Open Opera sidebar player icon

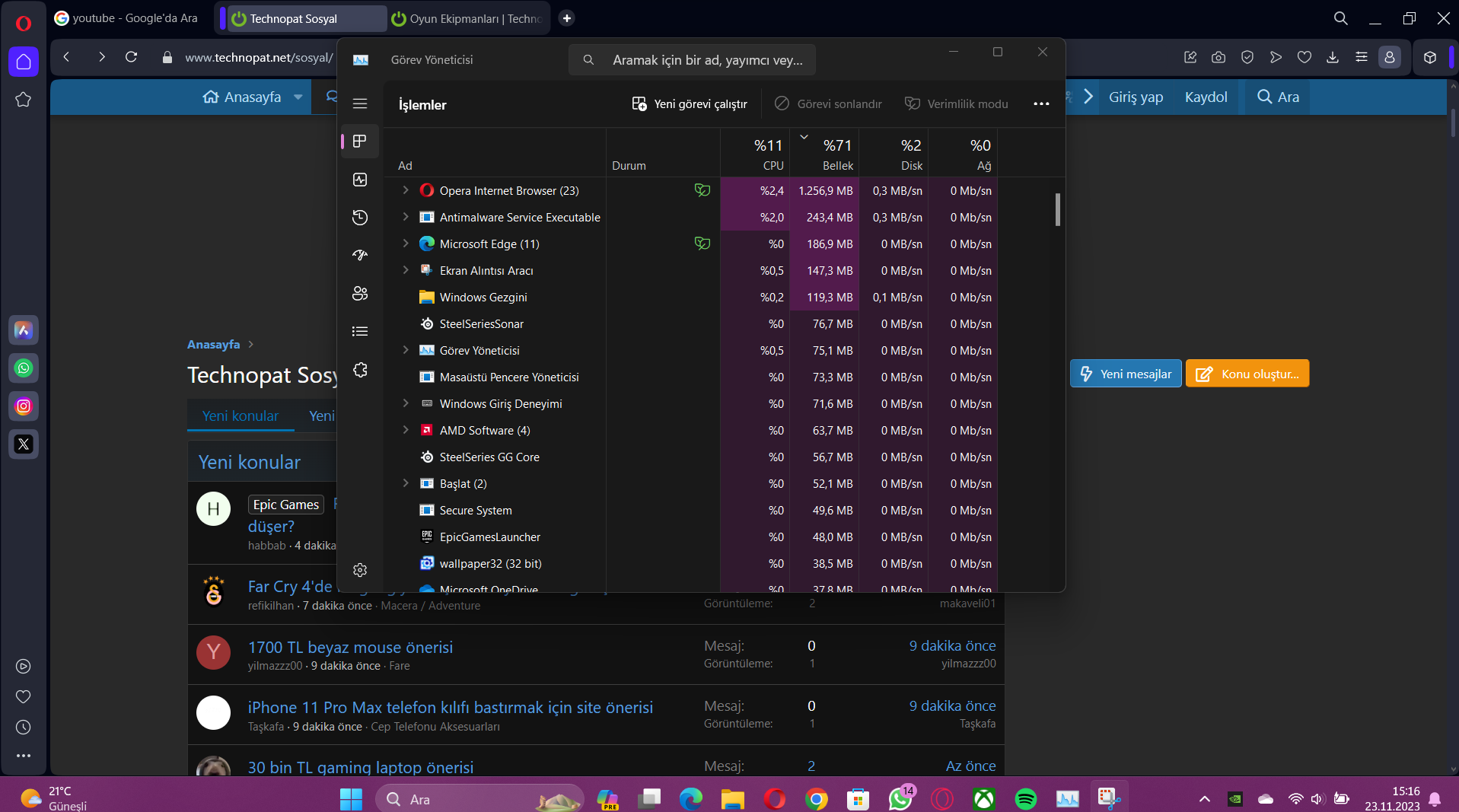[x=24, y=667]
